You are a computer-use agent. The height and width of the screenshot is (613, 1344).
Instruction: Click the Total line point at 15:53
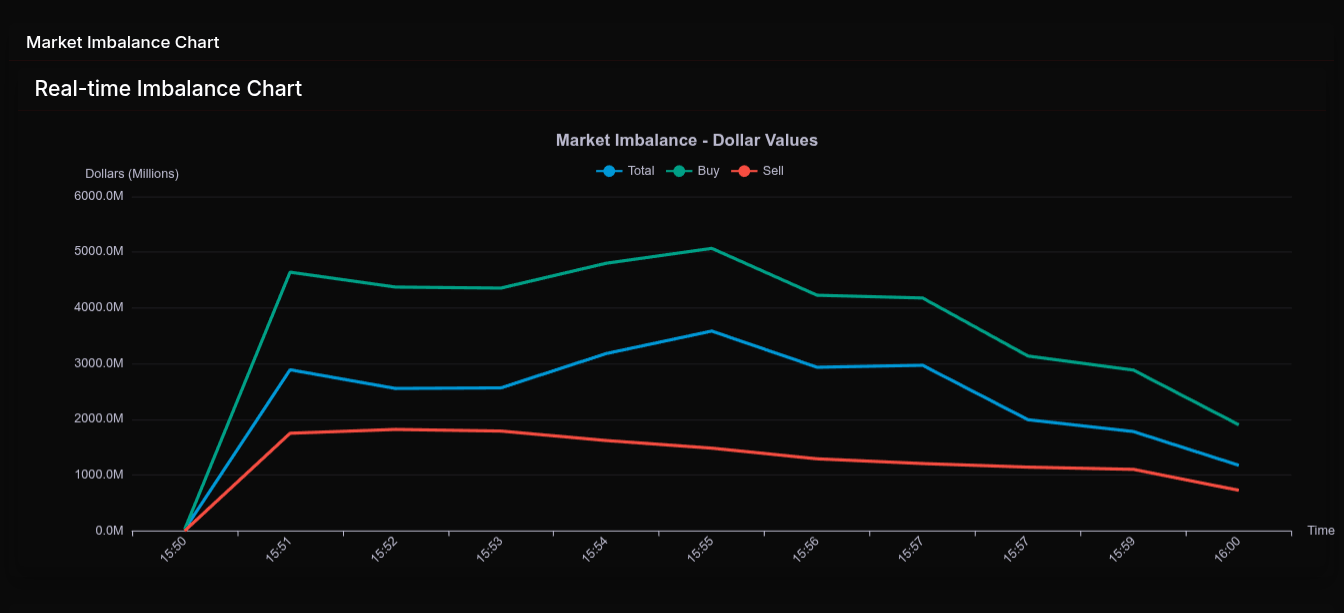coord(500,388)
